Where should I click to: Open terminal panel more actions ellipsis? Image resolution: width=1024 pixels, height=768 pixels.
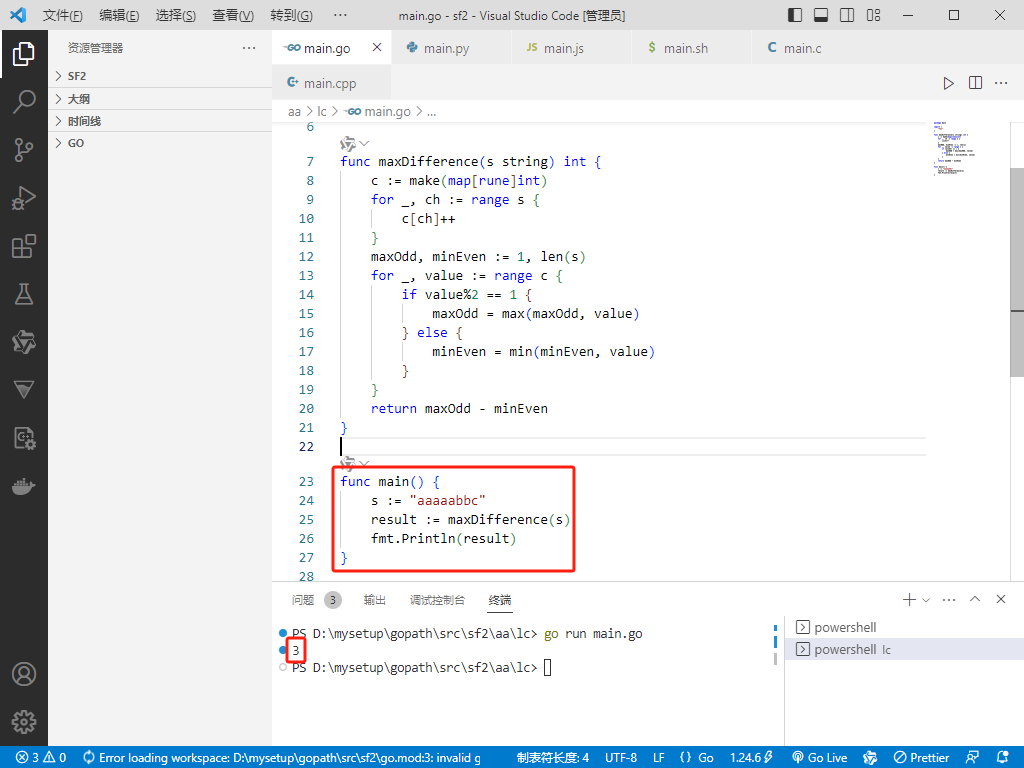tap(949, 600)
